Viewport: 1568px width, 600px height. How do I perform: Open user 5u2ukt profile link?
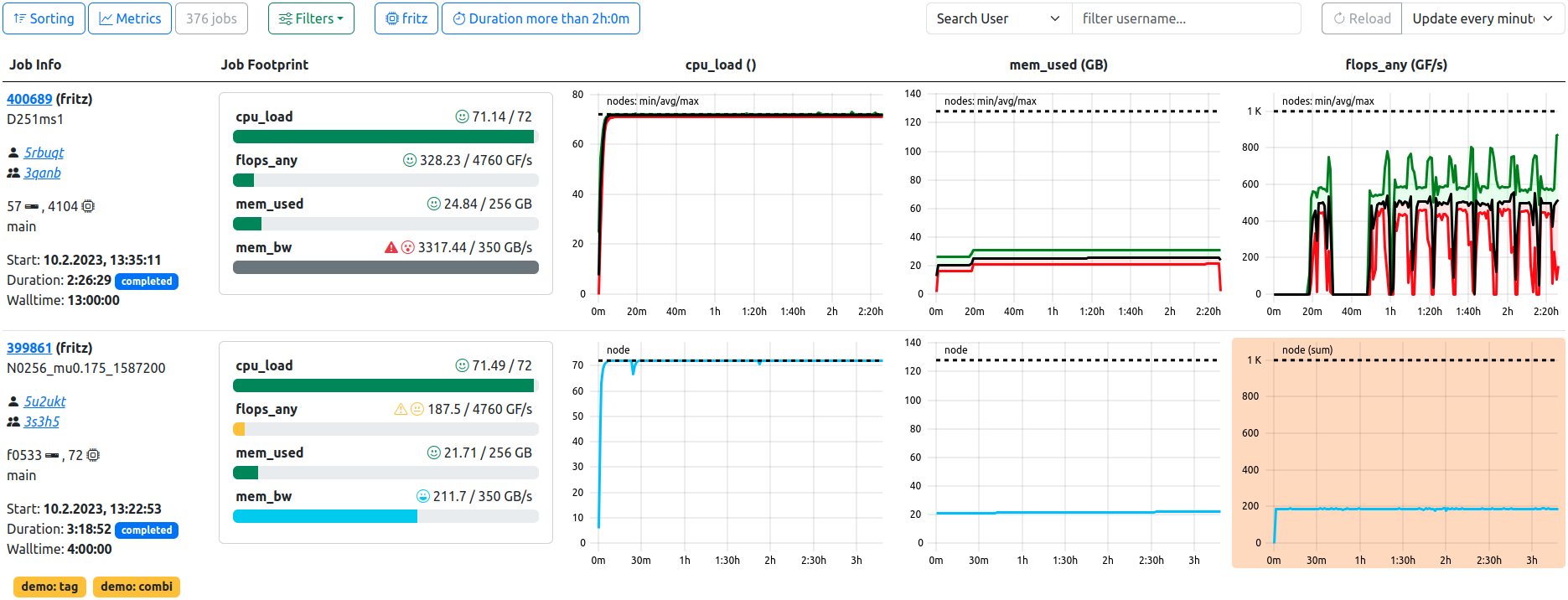point(45,401)
